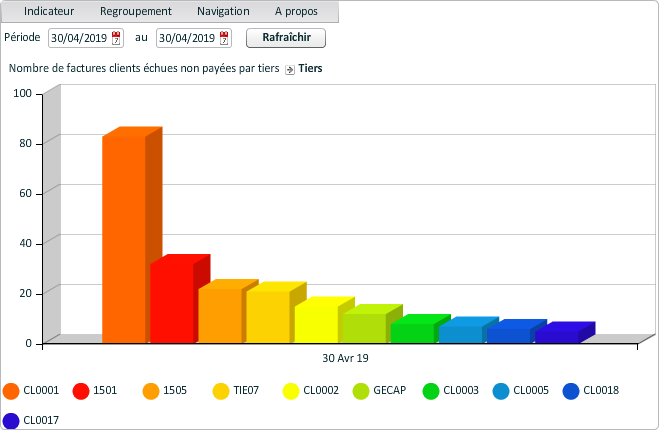Select the gold TIE07 bar
Screen dimensions: 659x430
[269, 317]
